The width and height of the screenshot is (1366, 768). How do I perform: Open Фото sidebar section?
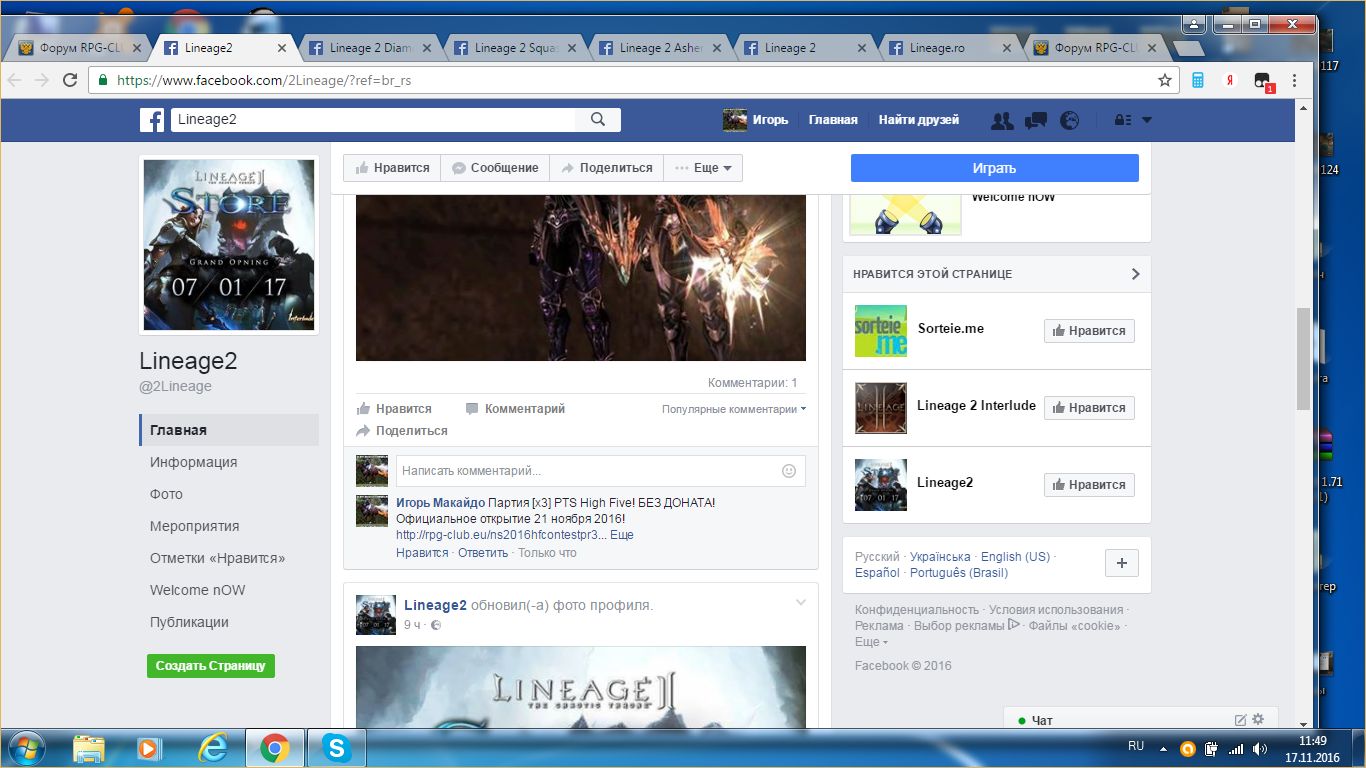coord(166,494)
